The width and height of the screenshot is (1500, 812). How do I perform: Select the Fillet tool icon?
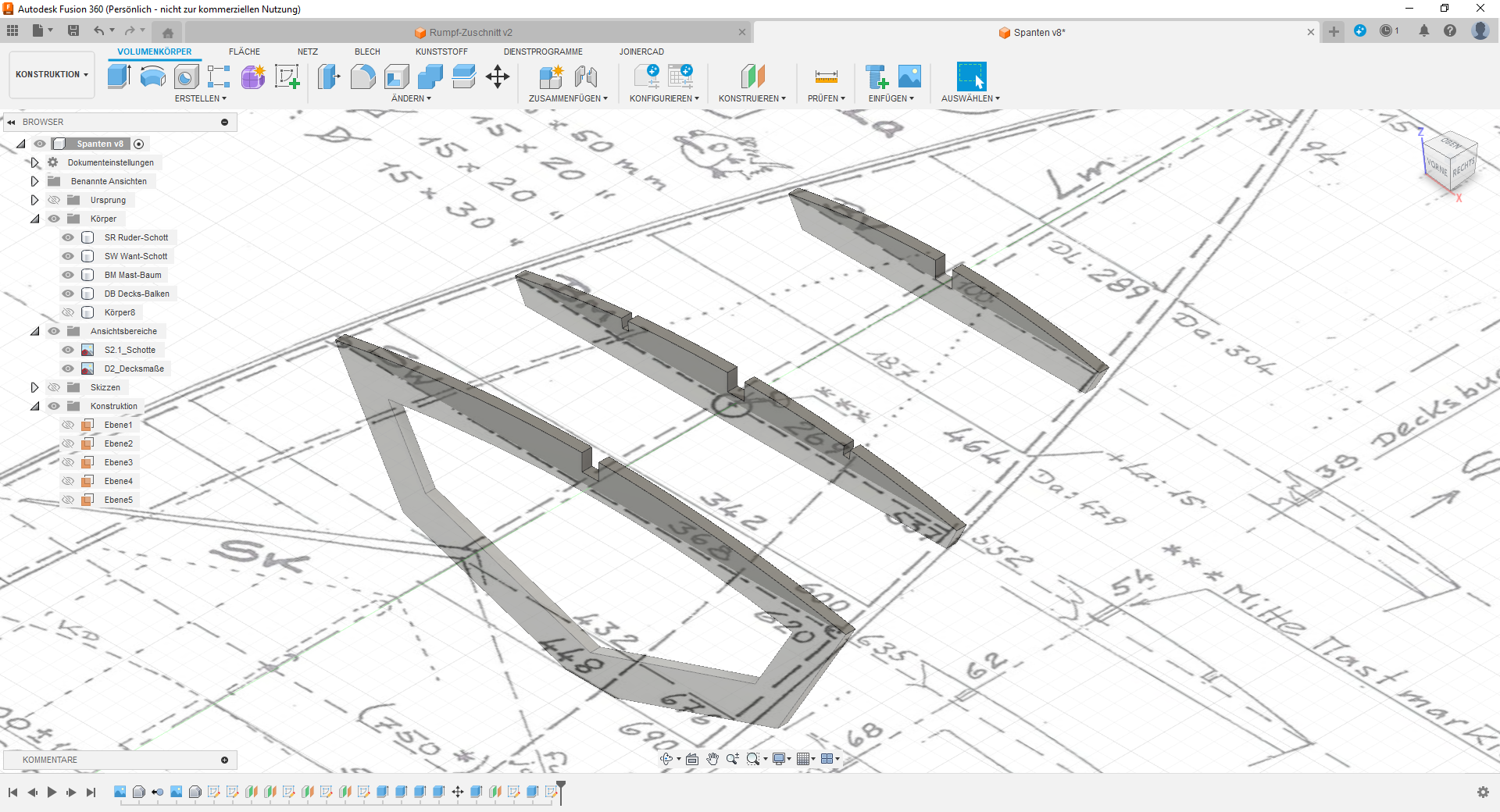pos(362,77)
